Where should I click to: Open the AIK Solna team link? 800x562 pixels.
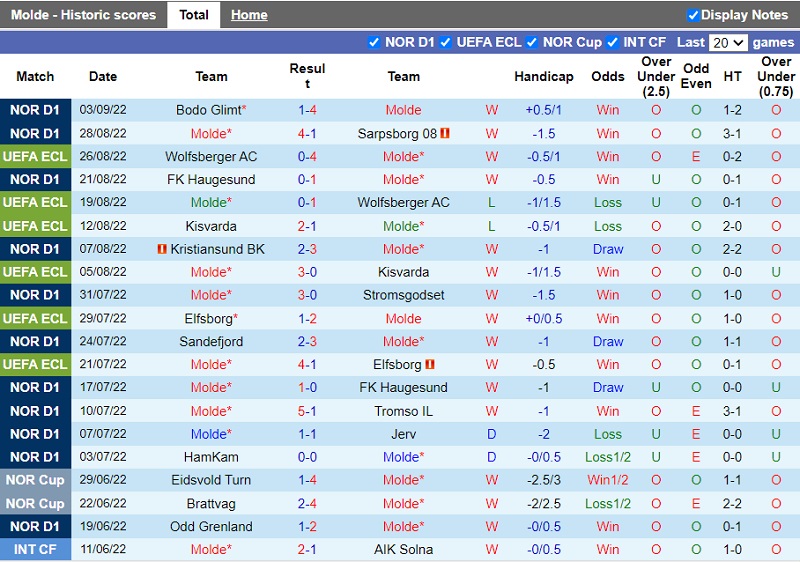pos(403,549)
